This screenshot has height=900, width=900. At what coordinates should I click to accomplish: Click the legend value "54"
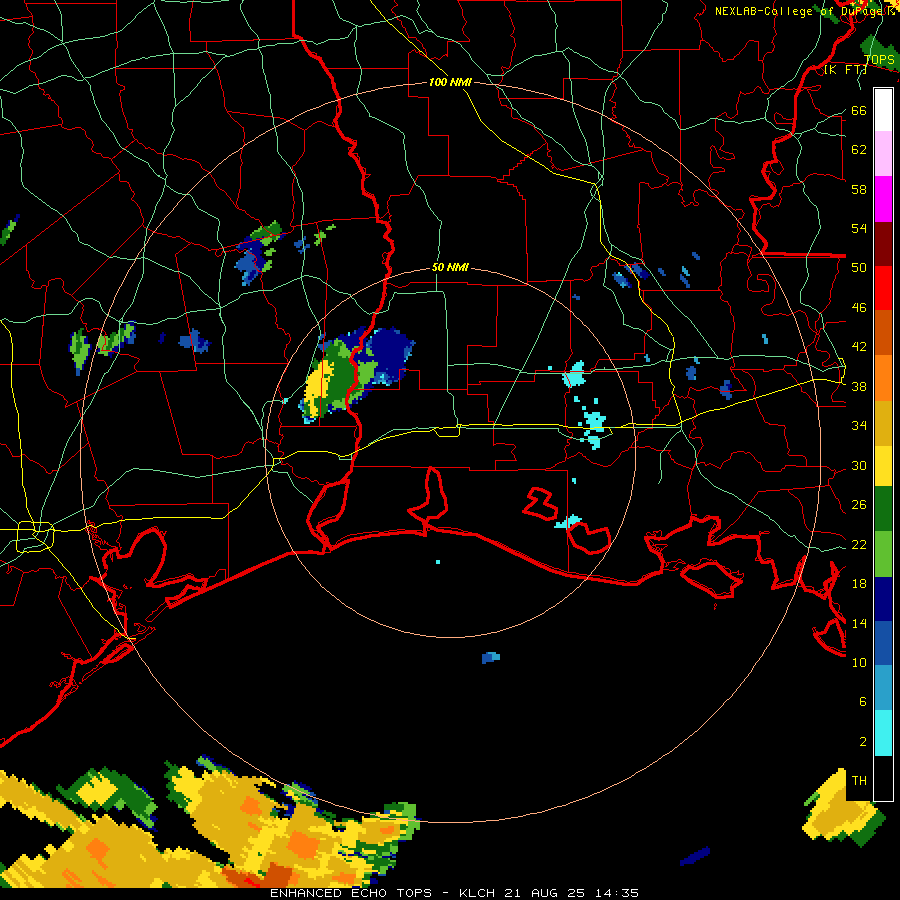coord(859,228)
